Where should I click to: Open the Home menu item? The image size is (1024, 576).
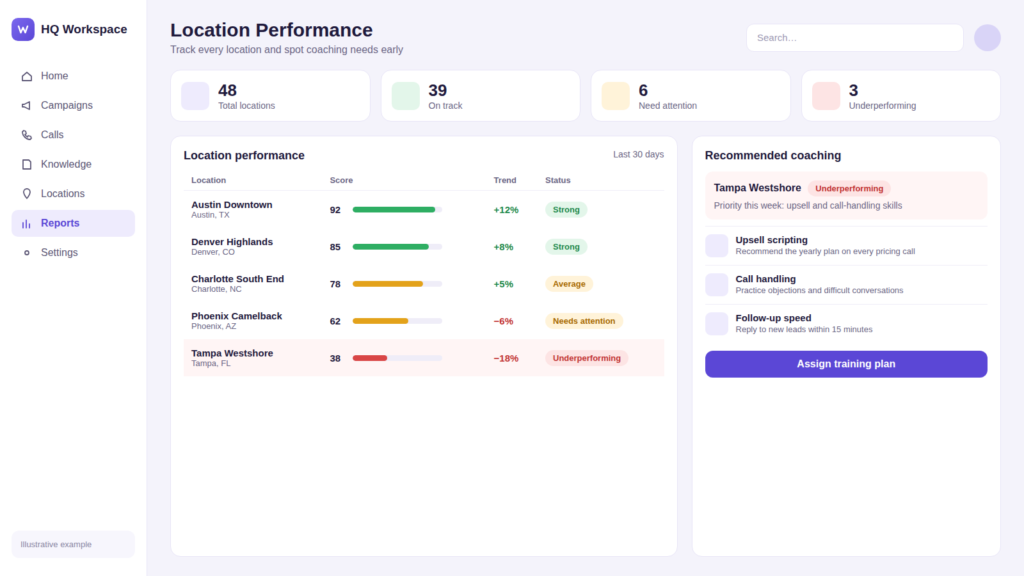tap(73, 76)
